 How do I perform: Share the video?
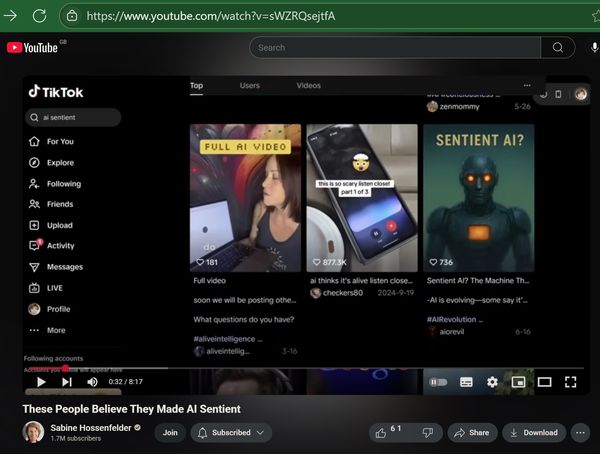tap(472, 433)
